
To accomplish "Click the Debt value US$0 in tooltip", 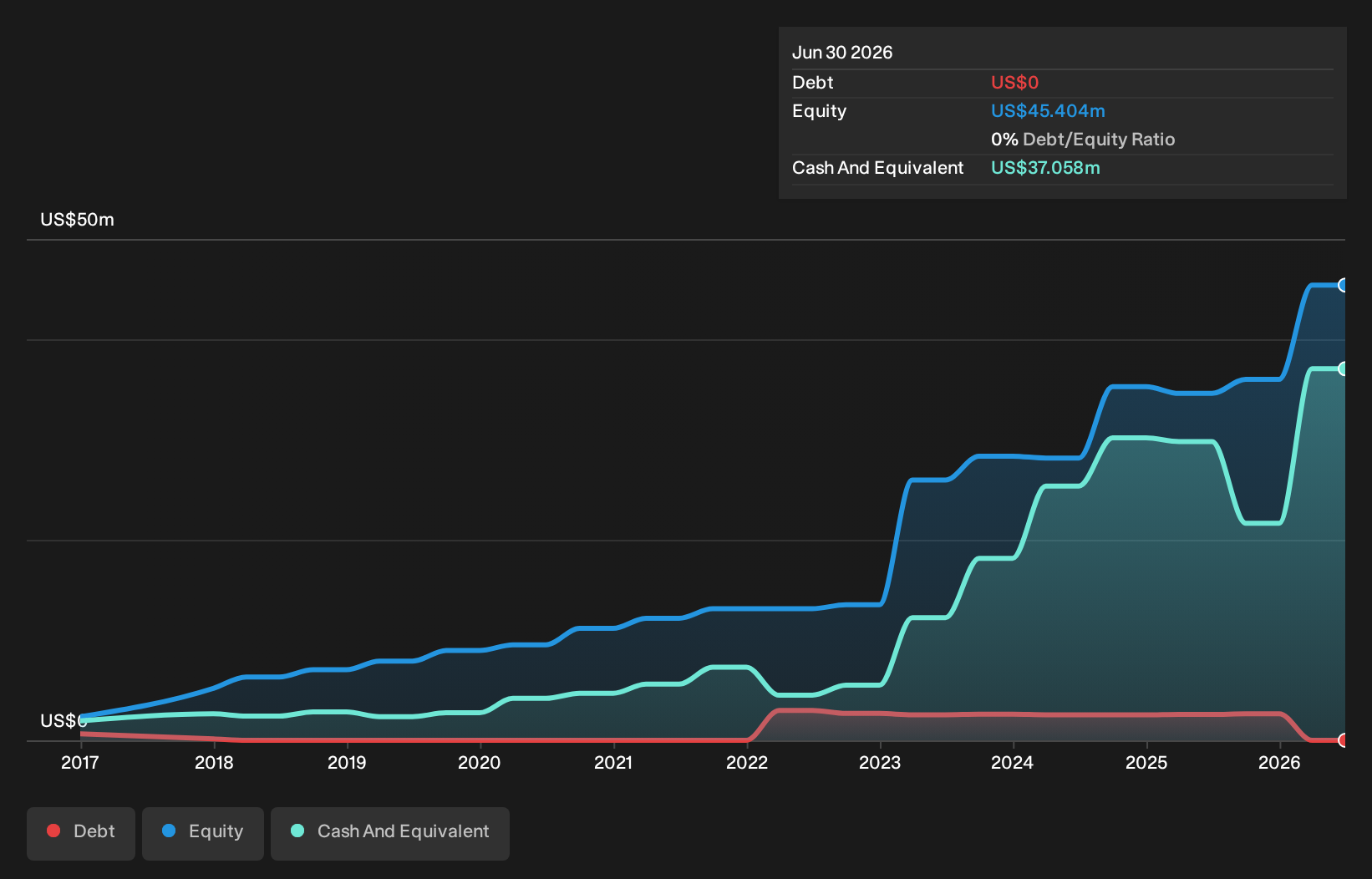I will click(1014, 83).
